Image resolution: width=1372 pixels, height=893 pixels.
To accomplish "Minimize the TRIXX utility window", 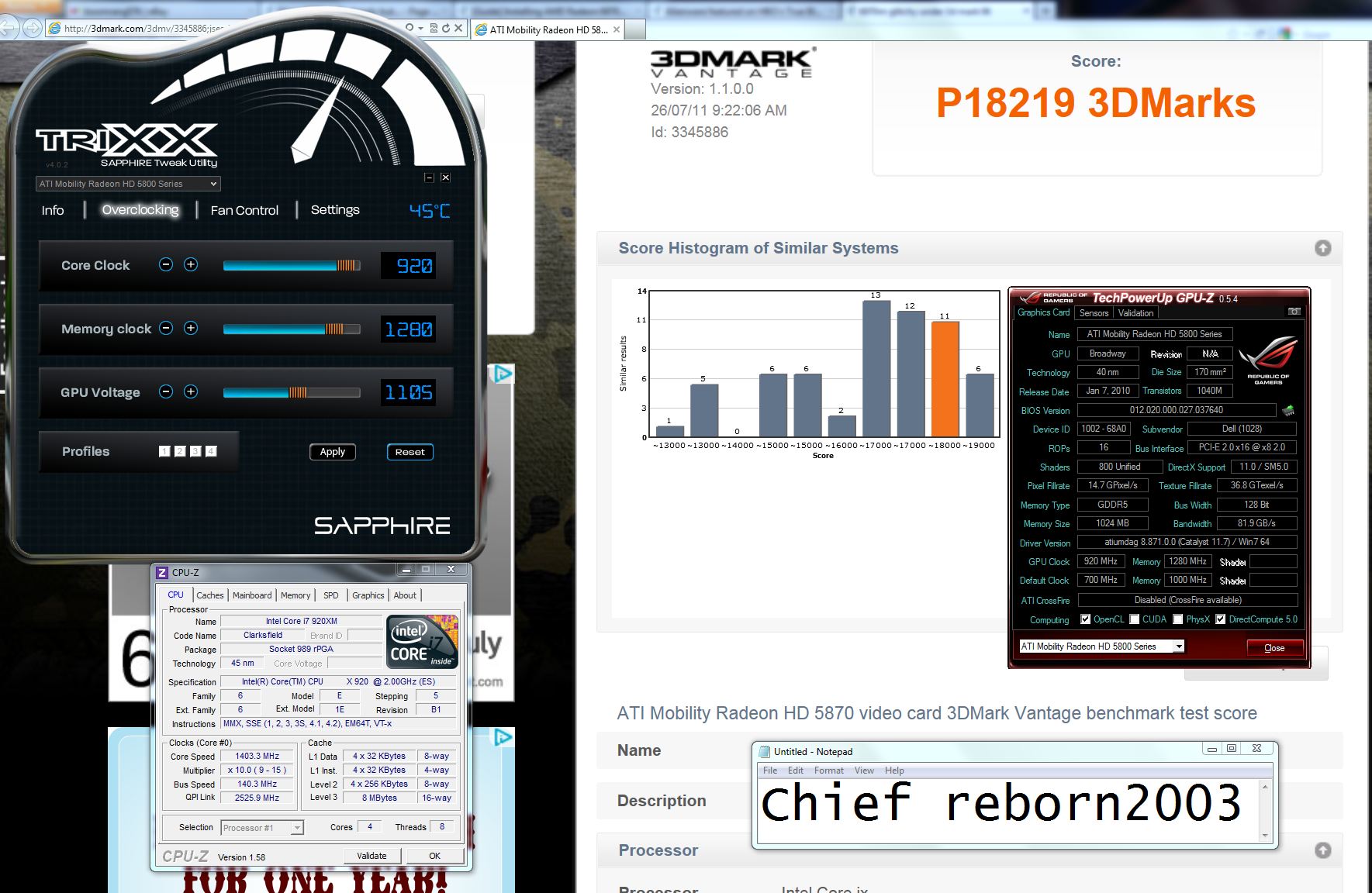I will click(x=429, y=178).
